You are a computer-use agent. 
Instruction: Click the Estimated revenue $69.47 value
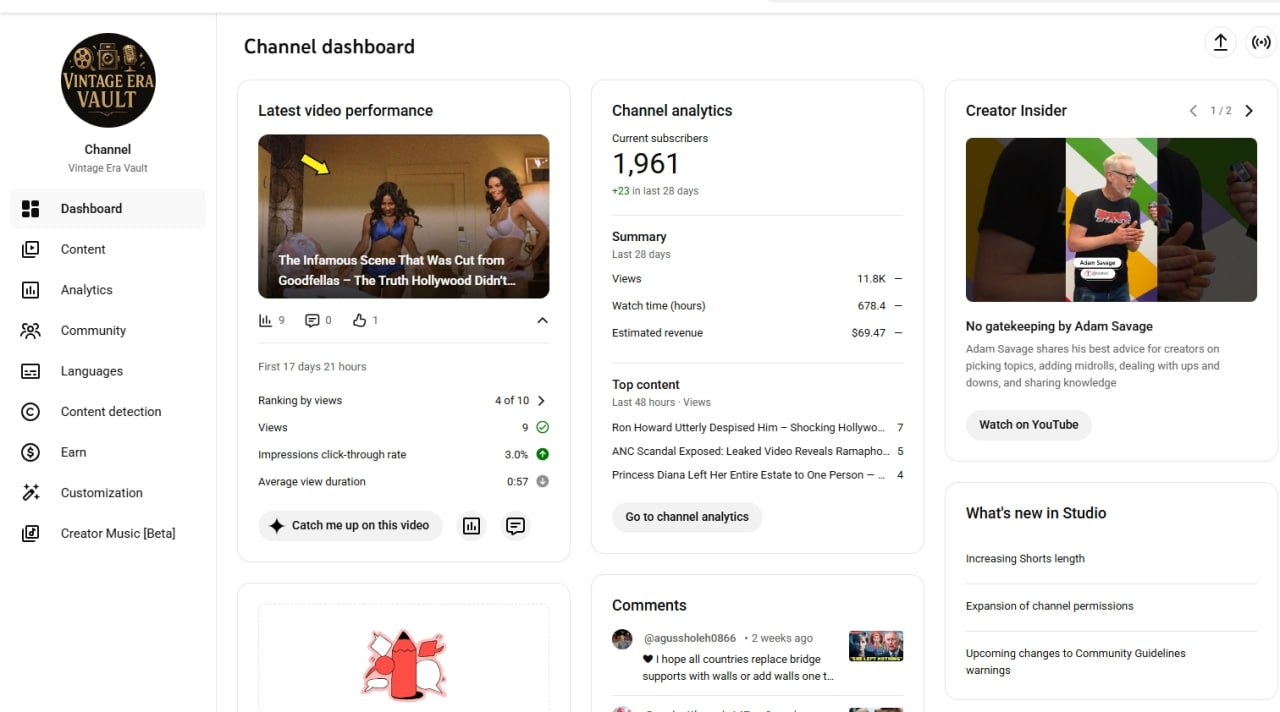tap(869, 333)
